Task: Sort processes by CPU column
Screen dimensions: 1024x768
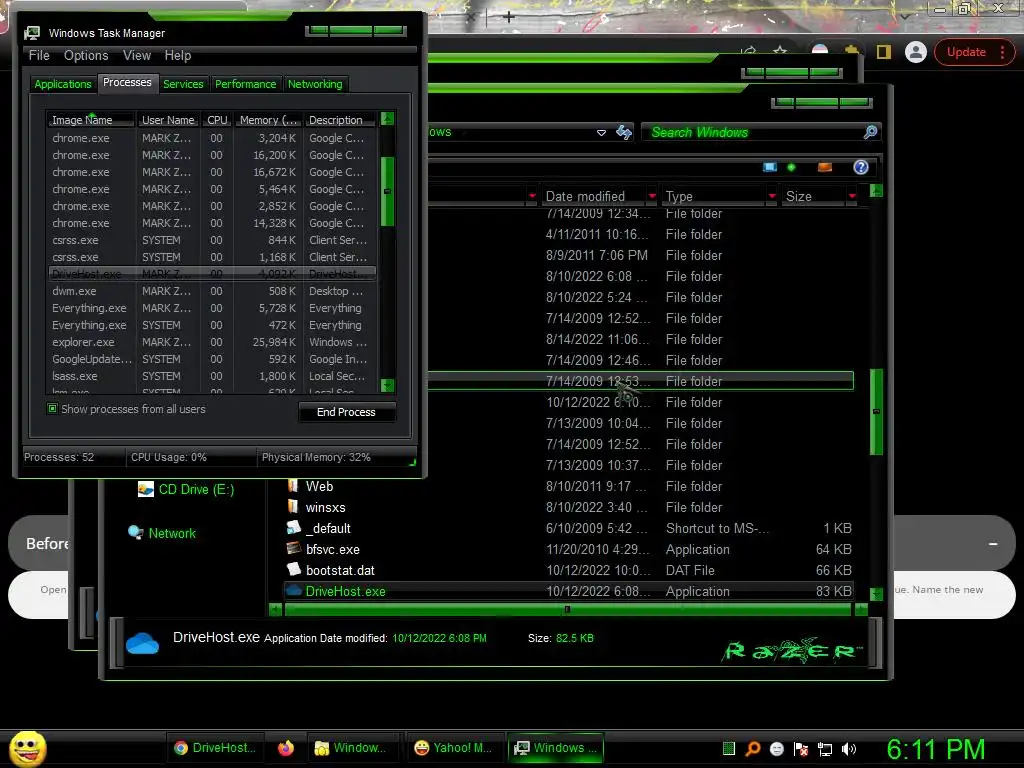Action: click(217, 120)
